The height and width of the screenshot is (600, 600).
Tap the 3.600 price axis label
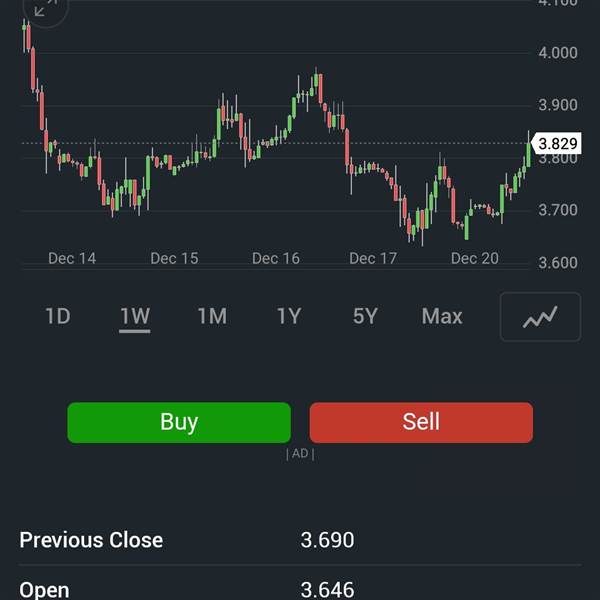pyautogui.click(x=558, y=262)
